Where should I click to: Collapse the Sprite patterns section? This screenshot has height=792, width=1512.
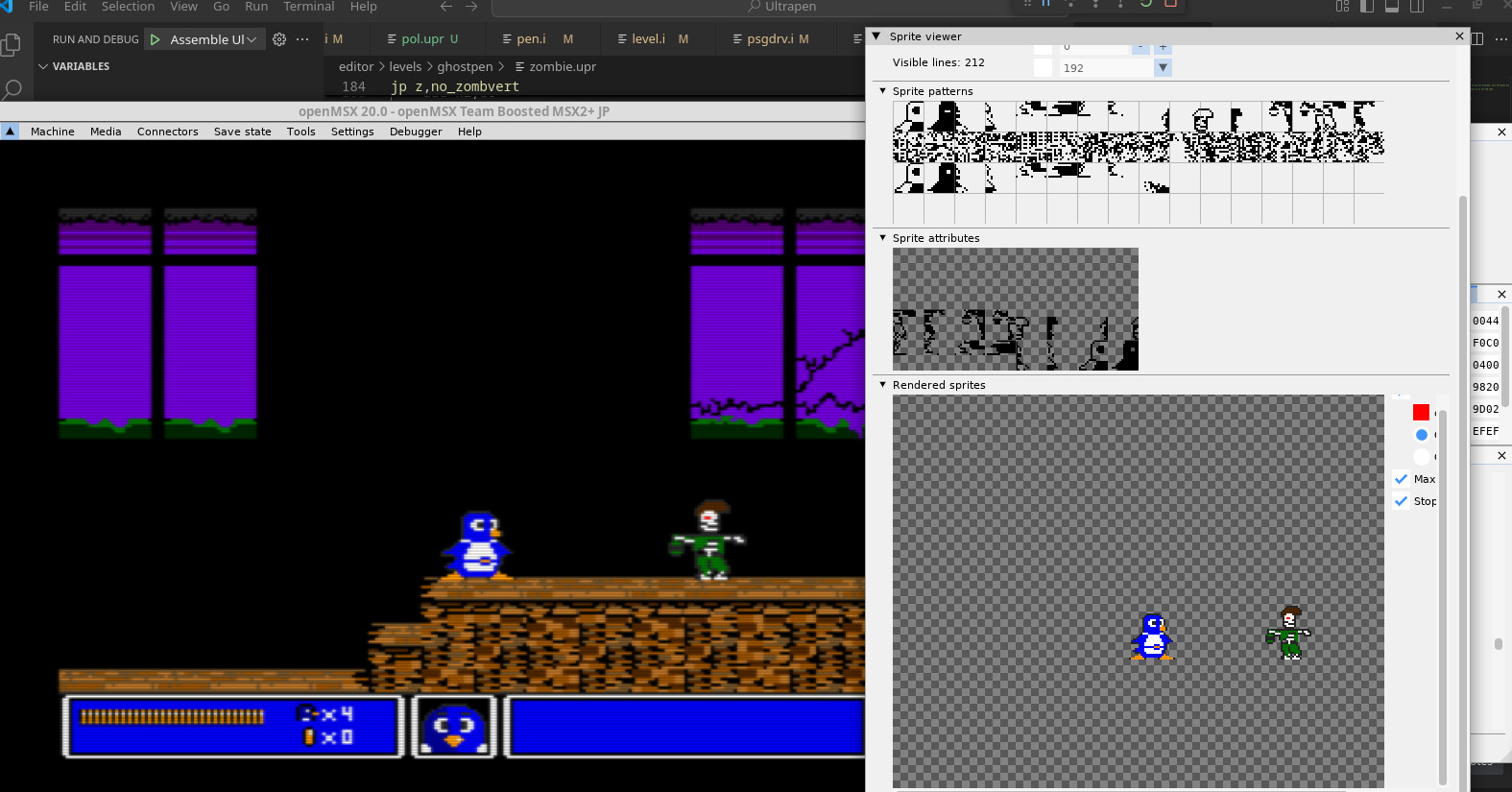coord(883,91)
